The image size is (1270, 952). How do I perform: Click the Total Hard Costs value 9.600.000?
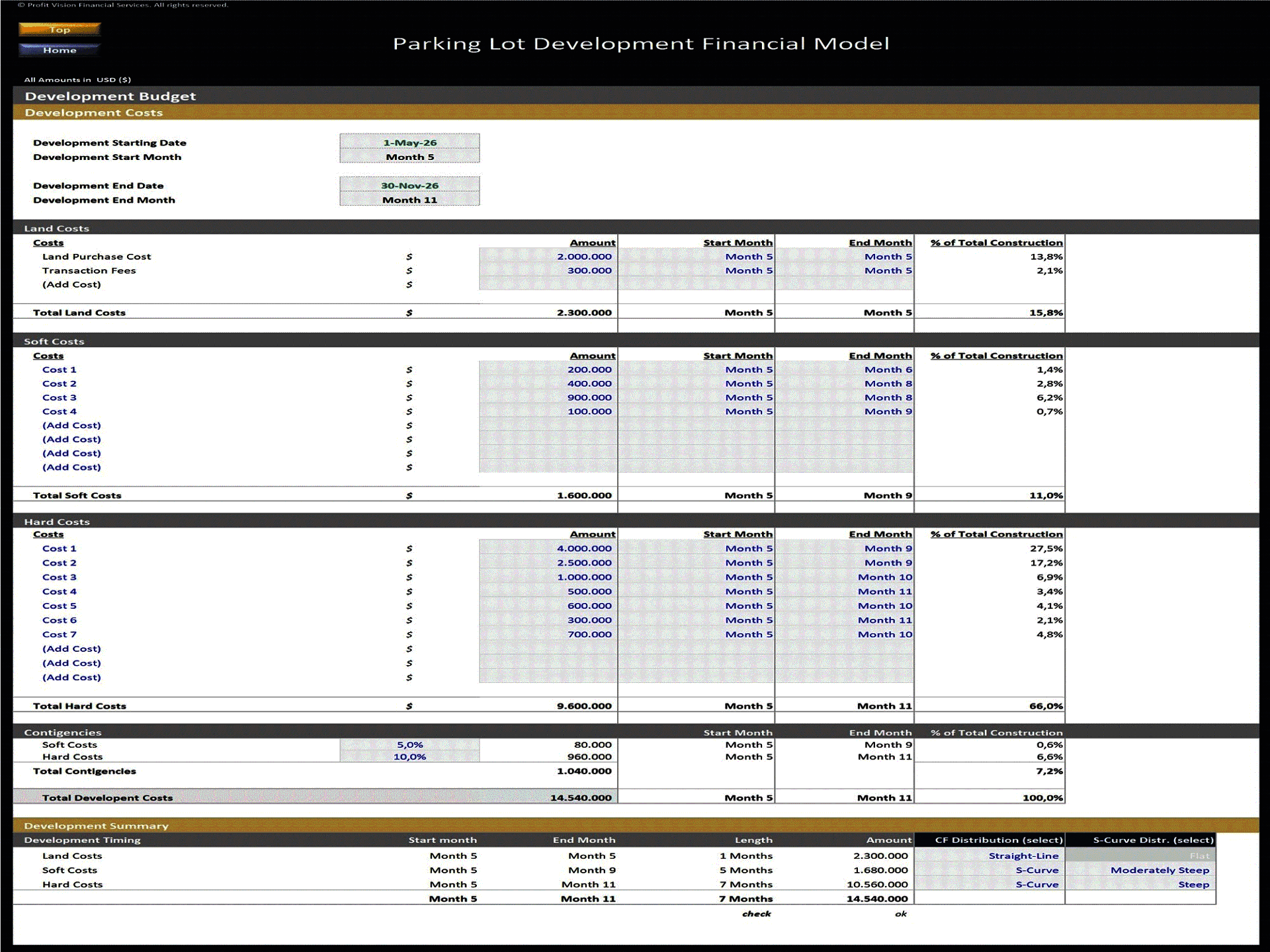pyautogui.click(x=584, y=705)
